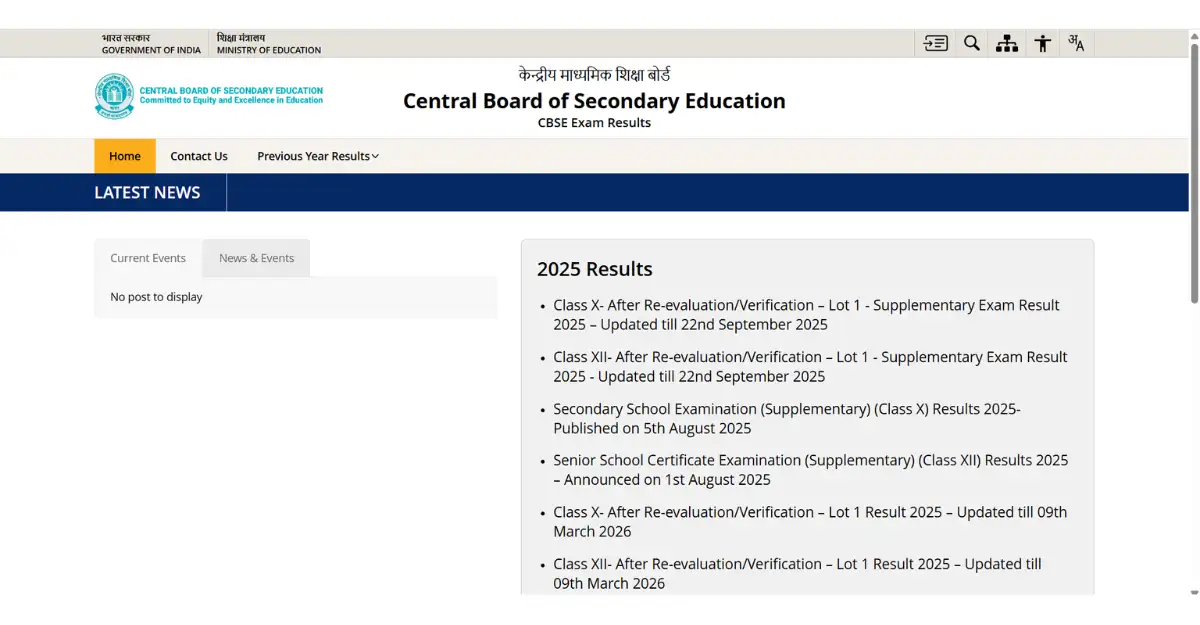Click the Government of India link
1200x625 pixels.
click(x=151, y=44)
